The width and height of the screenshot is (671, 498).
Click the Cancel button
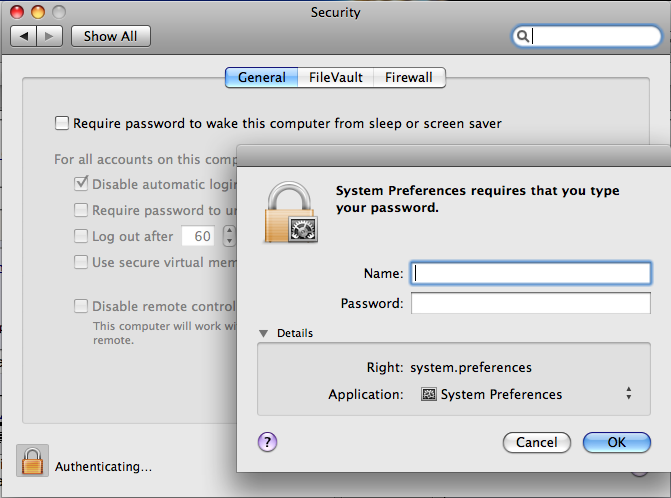tap(537, 442)
